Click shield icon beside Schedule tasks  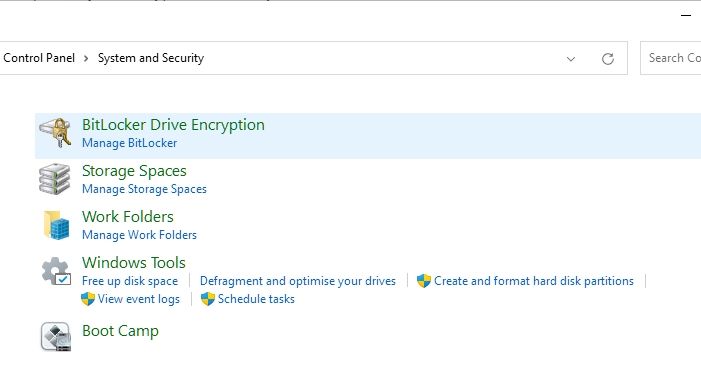click(207, 299)
